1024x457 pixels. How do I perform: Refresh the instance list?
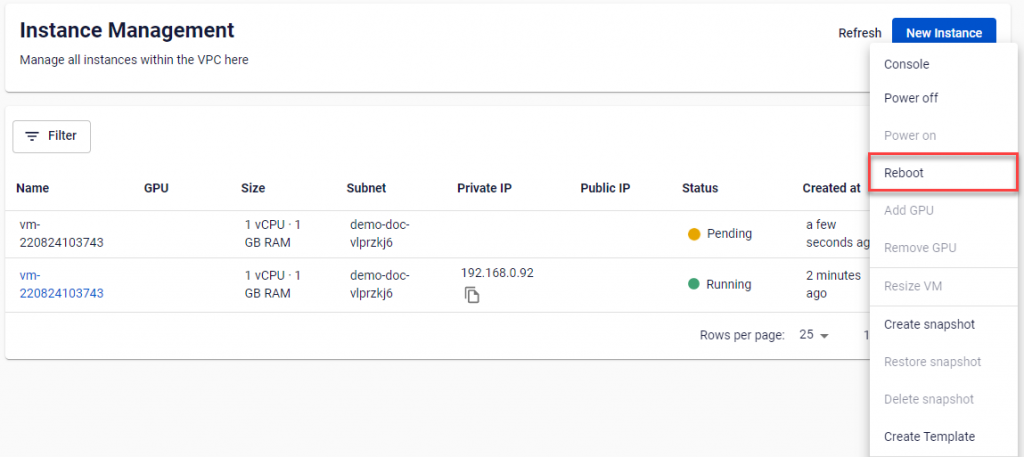[x=859, y=33]
